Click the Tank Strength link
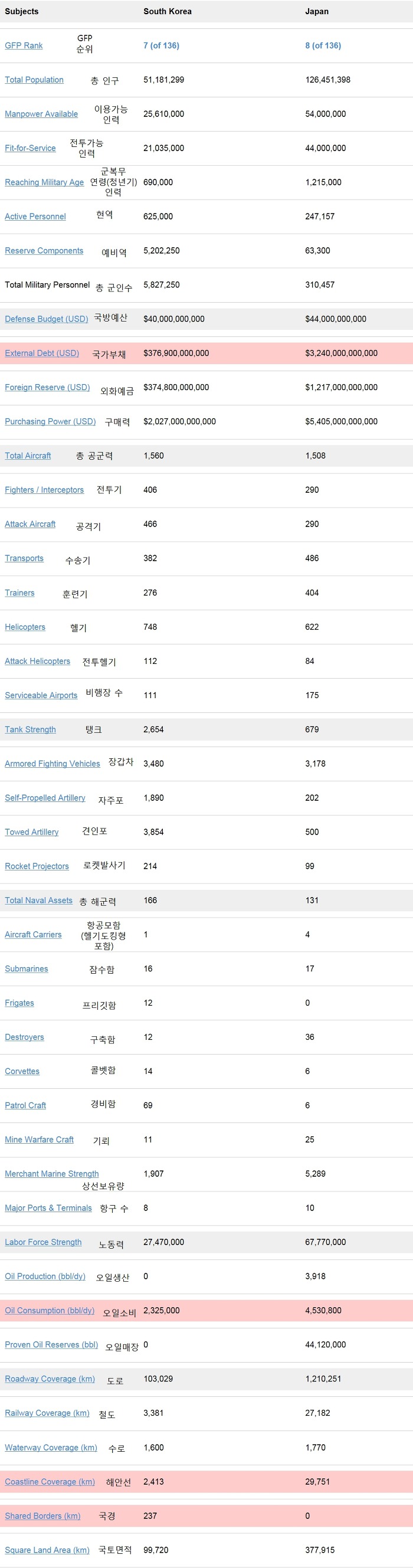This screenshot has width=413, height=1568. [x=31, y=729]
